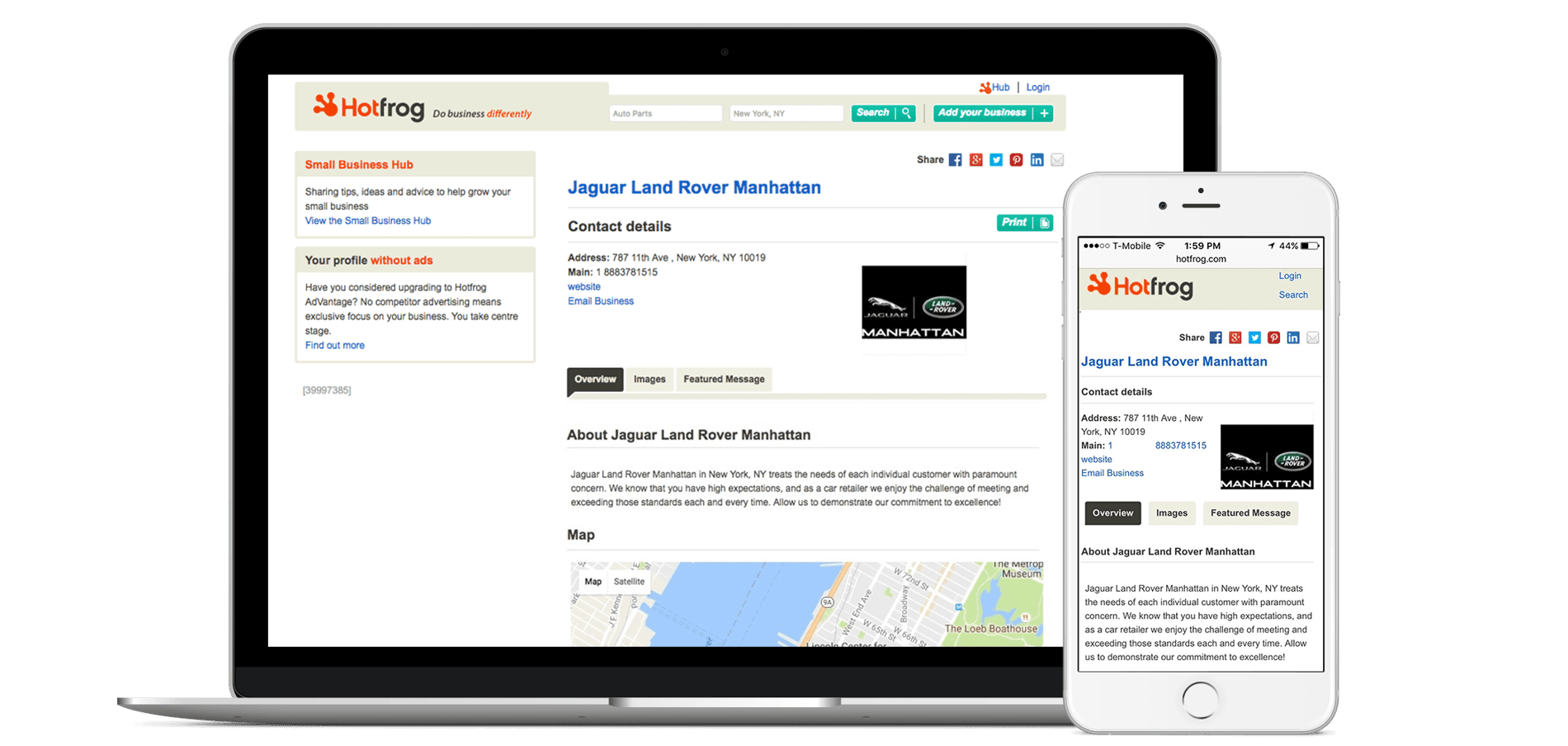Click the green Print button
This screenshot has width=1568, height=746.
point(1025,223)
